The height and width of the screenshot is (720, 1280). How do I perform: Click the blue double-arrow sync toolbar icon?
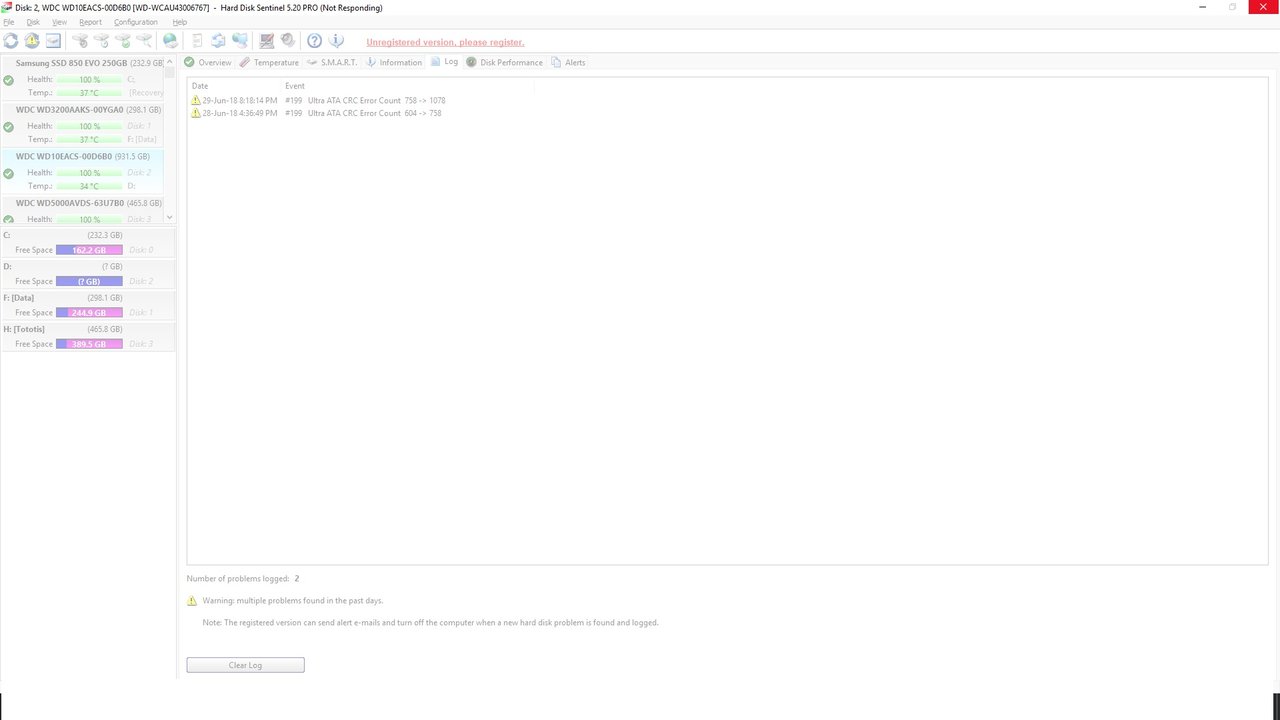[x=218, y=41]
